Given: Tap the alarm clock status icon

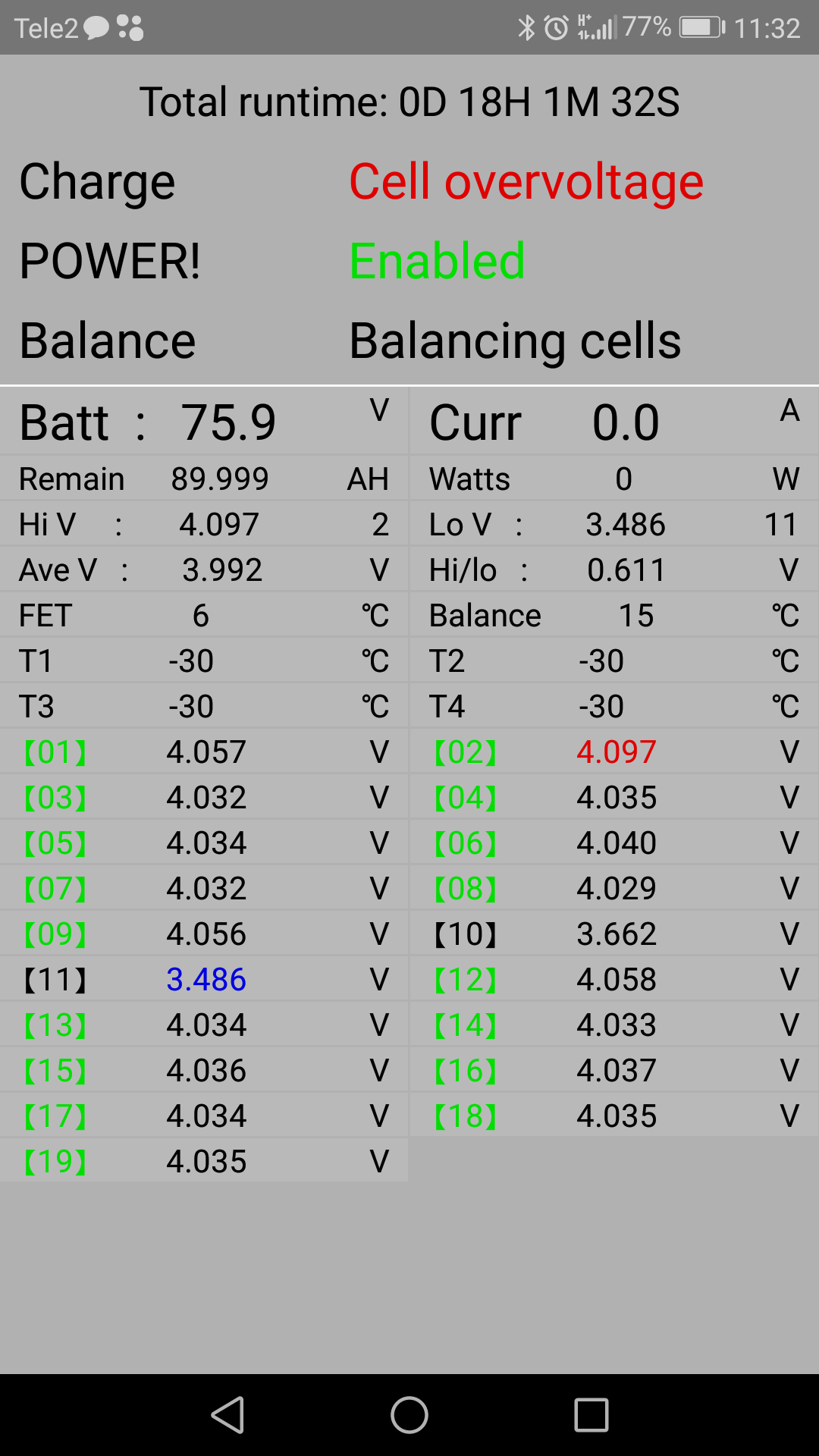Looking at the screenshot, I should [557, 28].
